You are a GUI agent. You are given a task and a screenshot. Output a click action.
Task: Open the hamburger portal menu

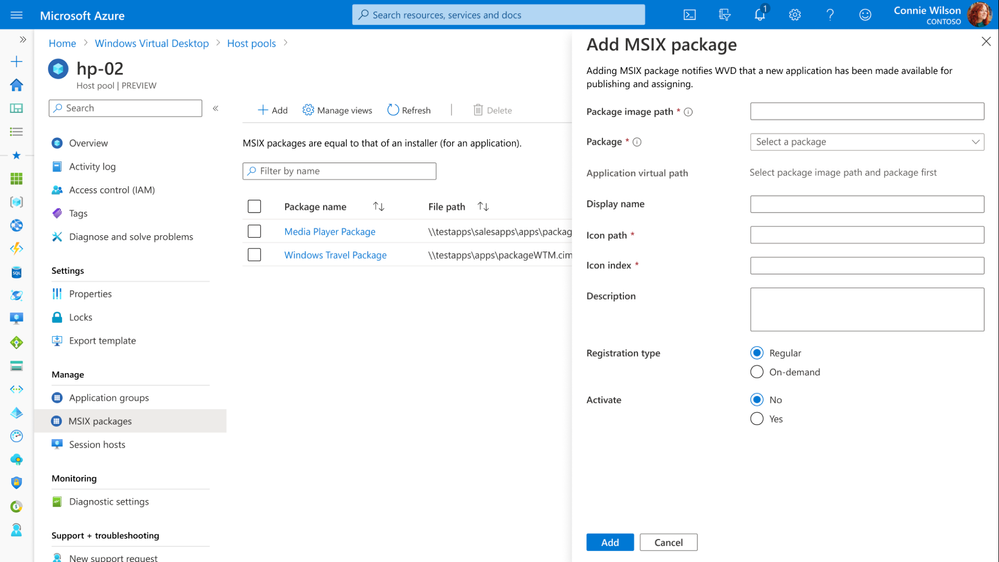click(17, 15)
